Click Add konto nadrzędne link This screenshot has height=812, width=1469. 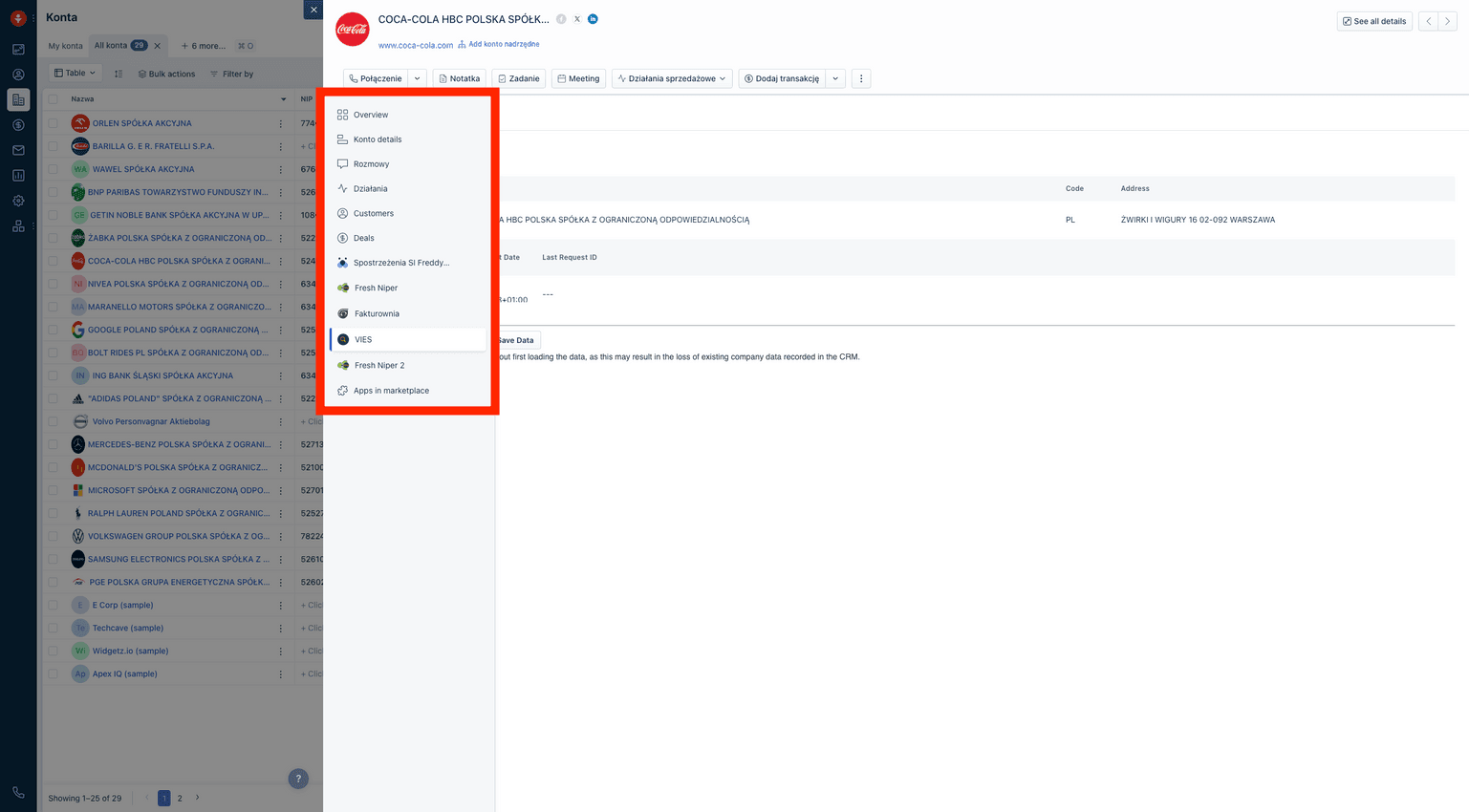(x=499, y=44)
